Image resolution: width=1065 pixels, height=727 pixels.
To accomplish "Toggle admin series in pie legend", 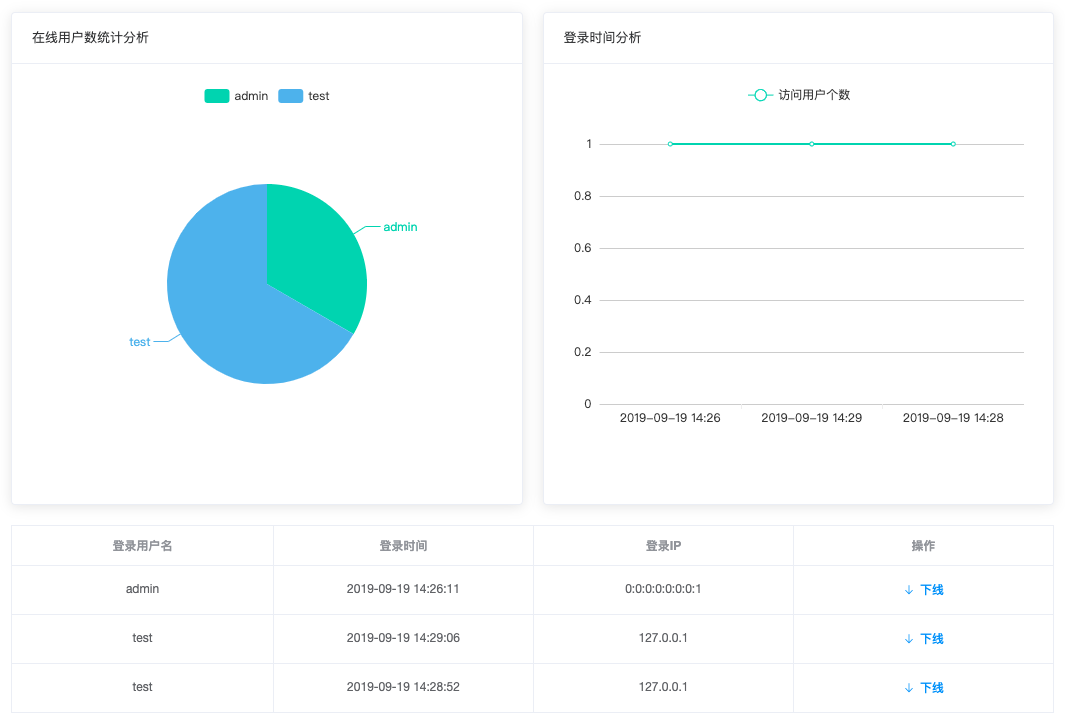I will coord(236,96).
